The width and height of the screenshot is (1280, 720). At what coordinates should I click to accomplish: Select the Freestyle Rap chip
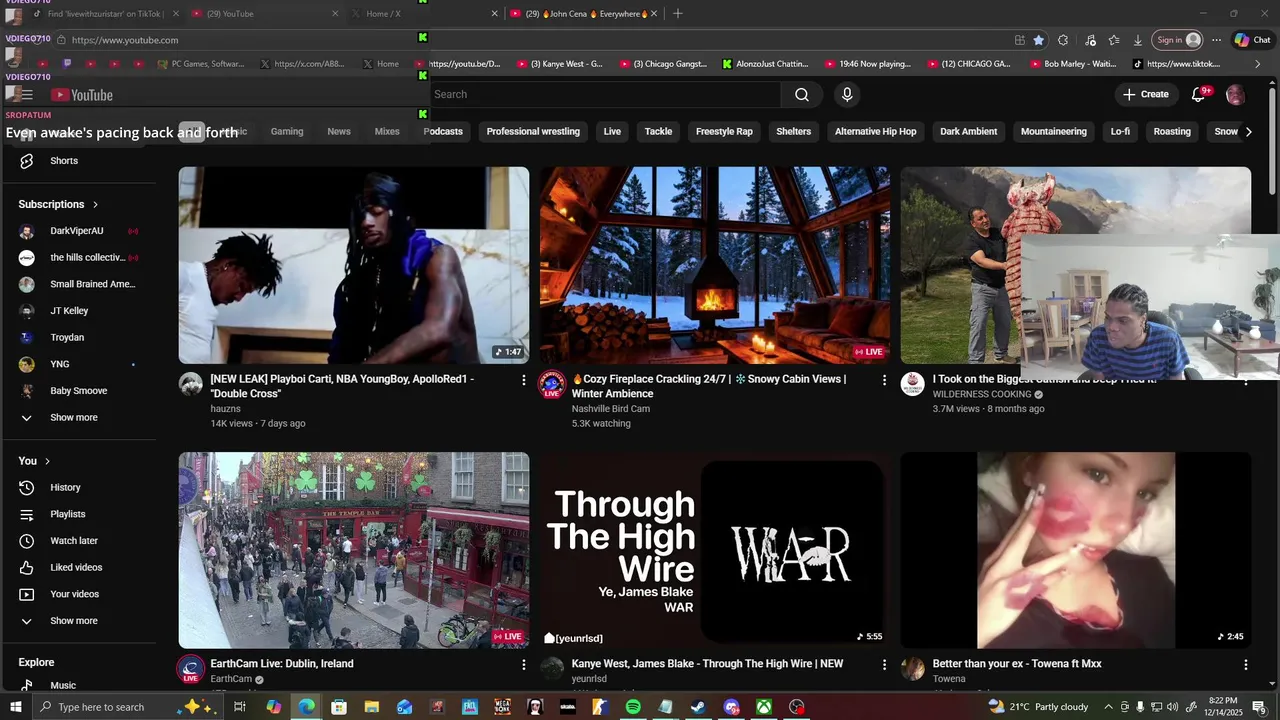click(724, 132)
